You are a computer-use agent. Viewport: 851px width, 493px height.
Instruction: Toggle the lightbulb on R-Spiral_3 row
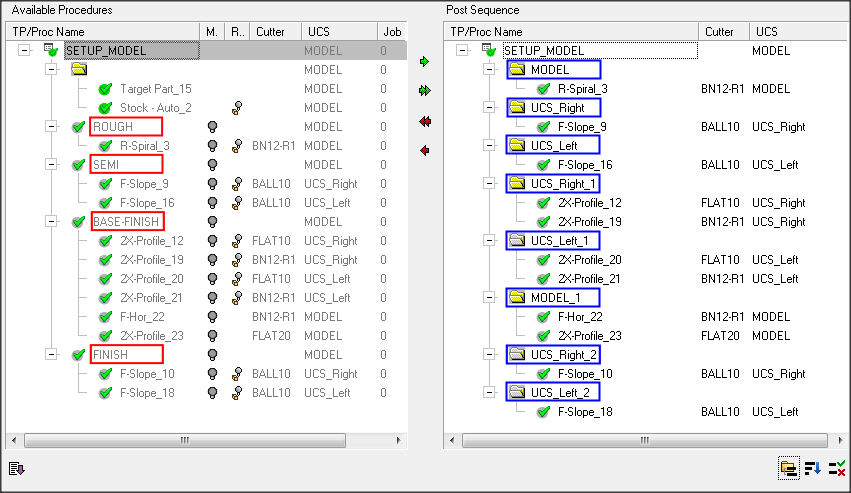click(212, 146)
